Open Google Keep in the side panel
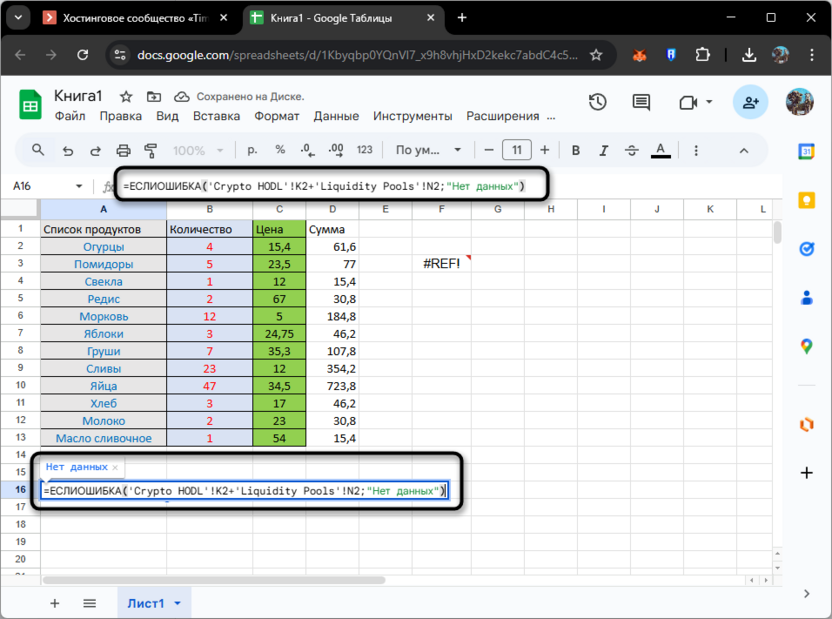 point(807,199)
